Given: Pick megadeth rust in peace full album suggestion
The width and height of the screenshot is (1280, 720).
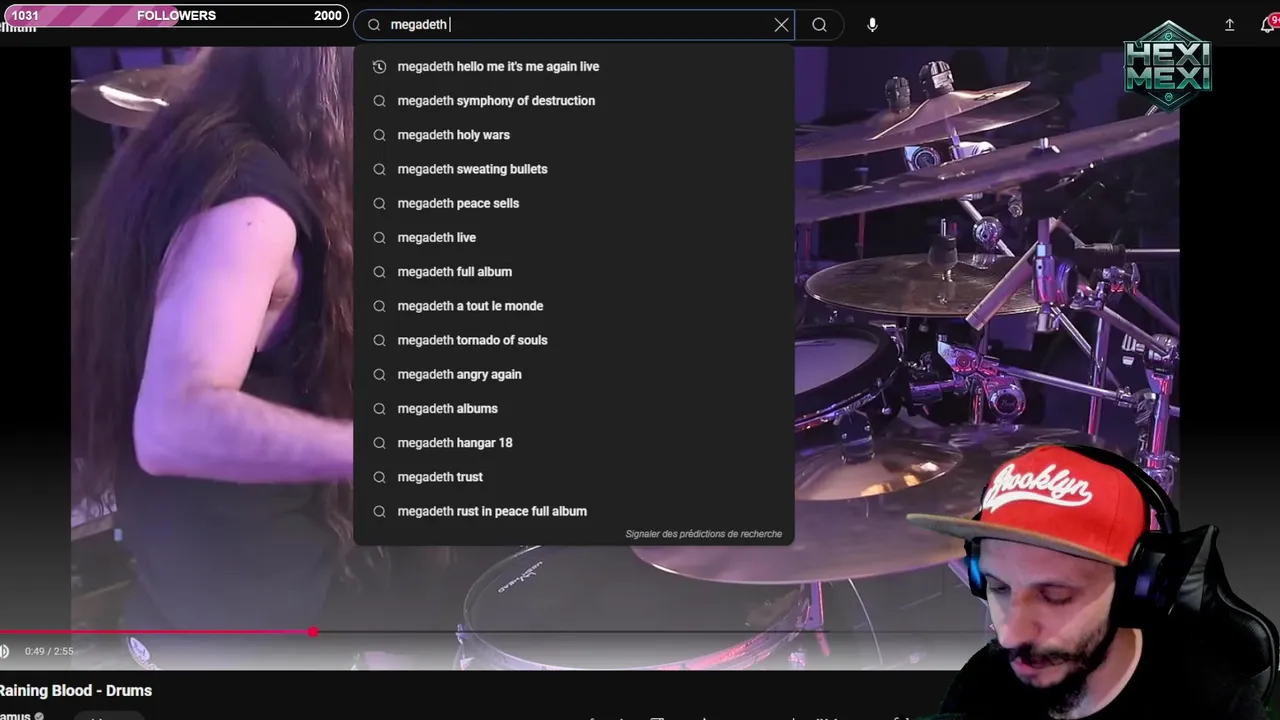Looking at the screenshot, I should (x=574, y=511).
